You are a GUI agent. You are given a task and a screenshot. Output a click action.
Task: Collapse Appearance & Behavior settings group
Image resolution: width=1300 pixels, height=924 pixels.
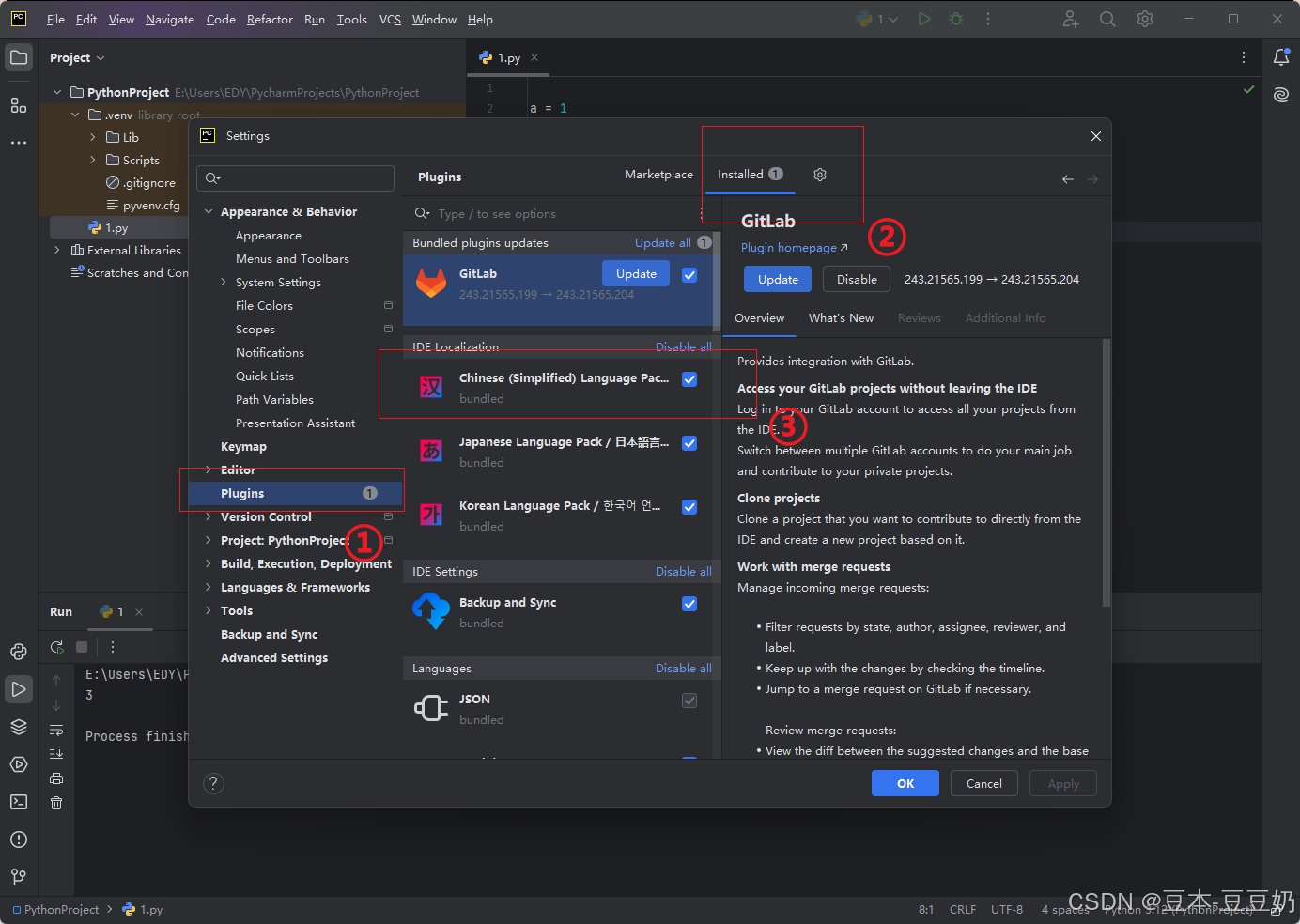(209, 211)
